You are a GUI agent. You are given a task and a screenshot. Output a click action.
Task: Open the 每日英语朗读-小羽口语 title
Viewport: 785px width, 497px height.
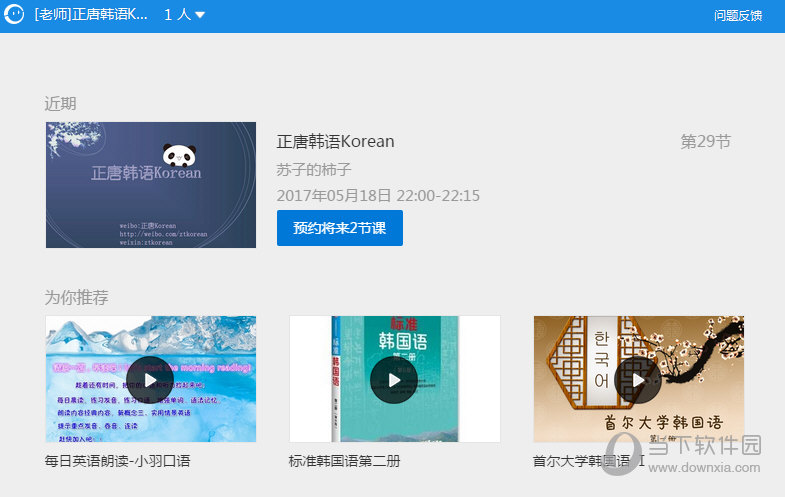point(117,461)
